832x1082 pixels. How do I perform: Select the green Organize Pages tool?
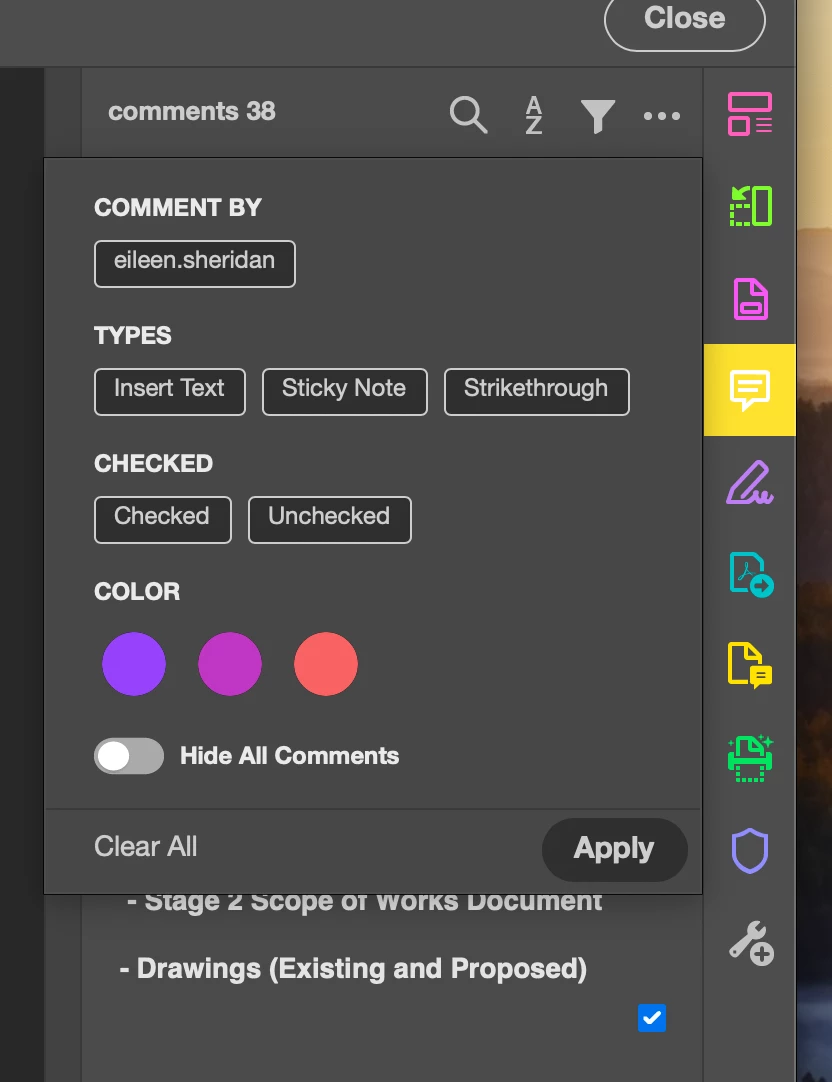coord(749,206)
